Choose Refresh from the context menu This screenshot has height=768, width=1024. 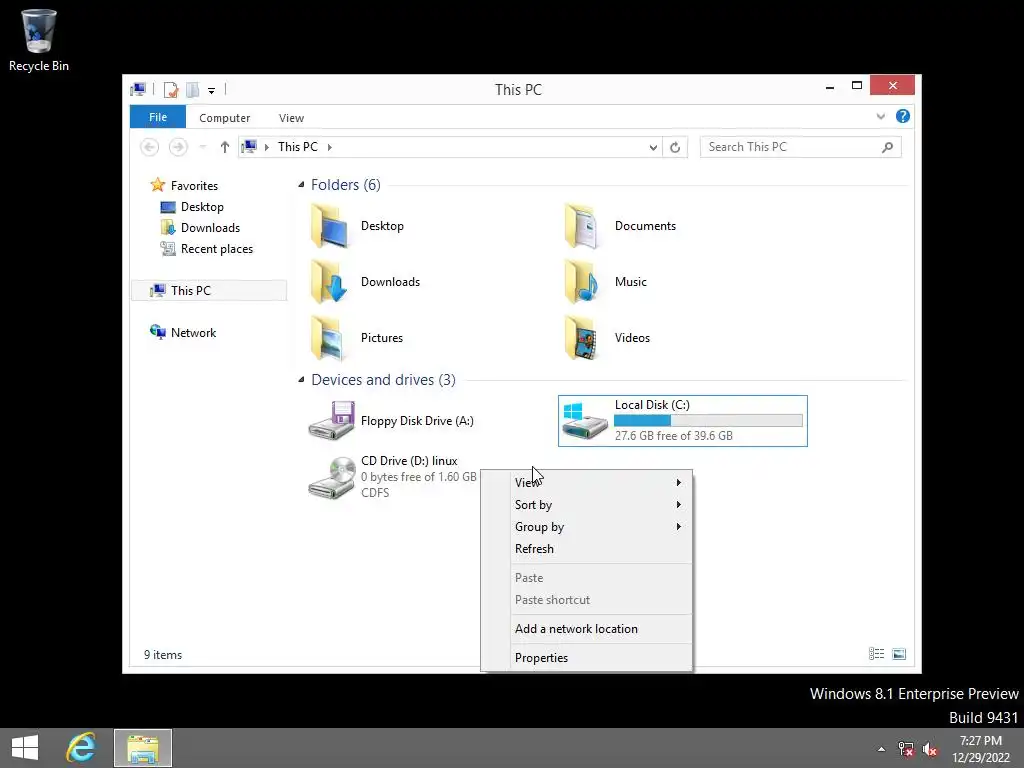coord(586,549)
